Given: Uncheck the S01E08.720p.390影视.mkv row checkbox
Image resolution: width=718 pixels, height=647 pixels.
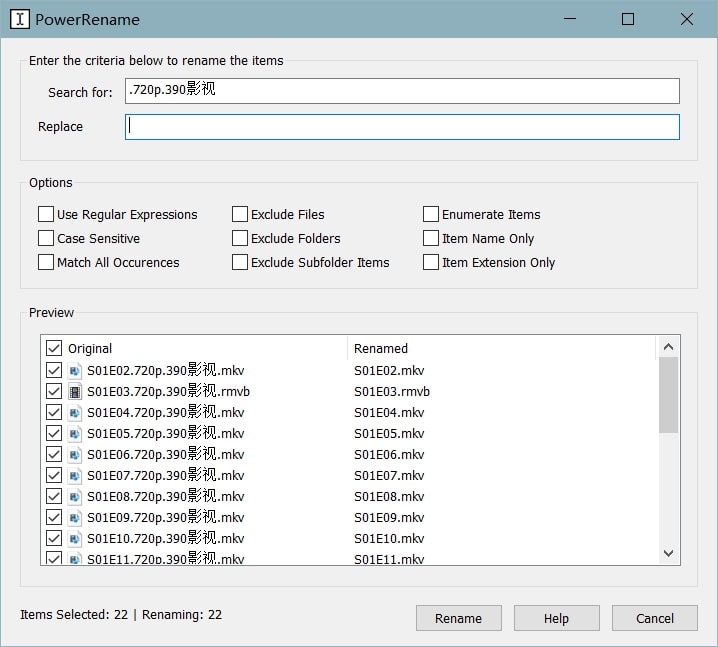Looking at the screenshot, I should click(x=54, y=496).
